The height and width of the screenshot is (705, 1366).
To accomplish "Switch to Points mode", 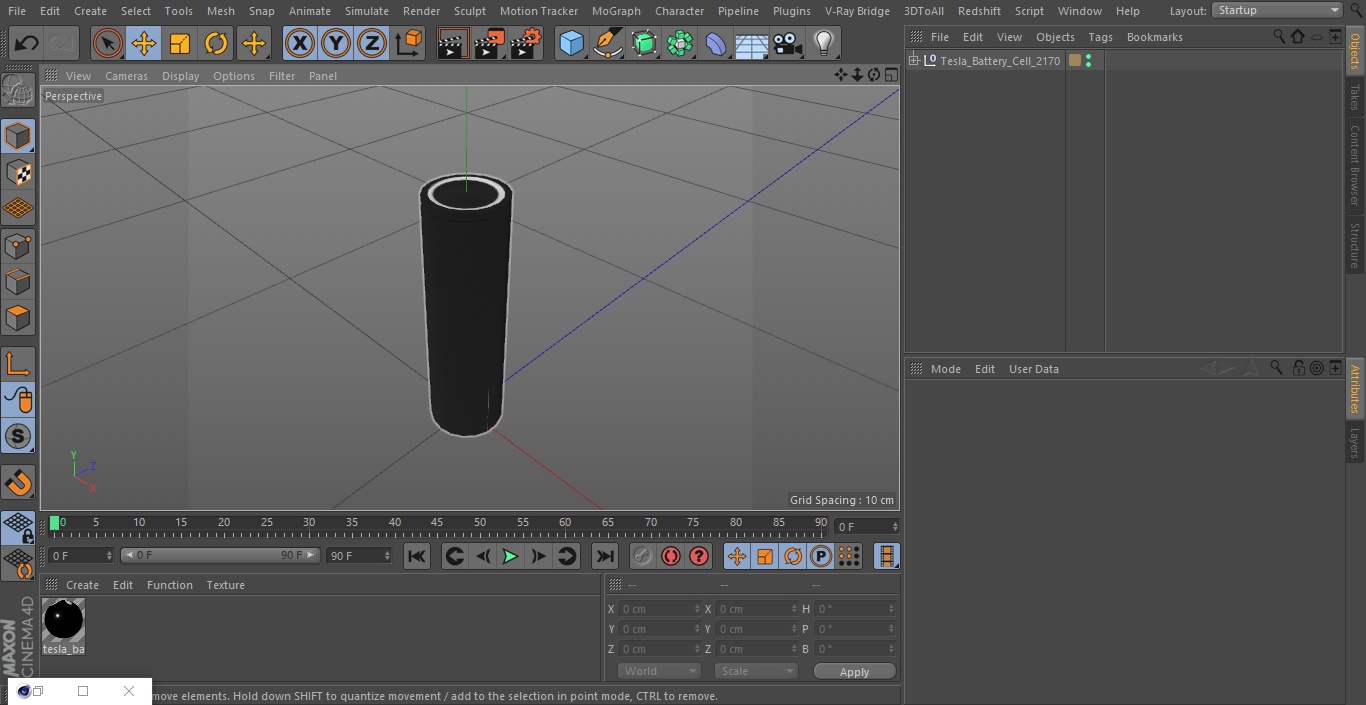I will [18, 245].
